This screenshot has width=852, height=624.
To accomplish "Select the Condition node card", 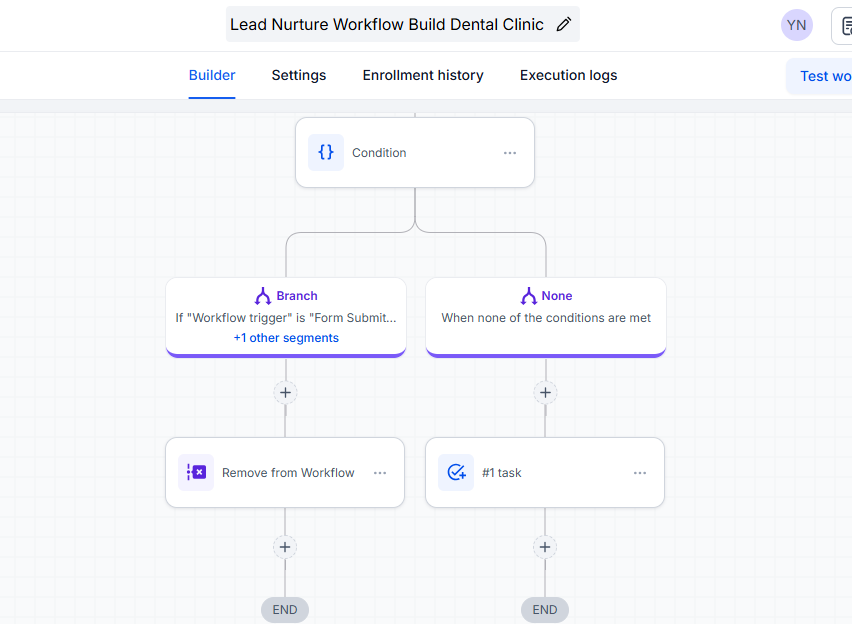I will (415, 153).
